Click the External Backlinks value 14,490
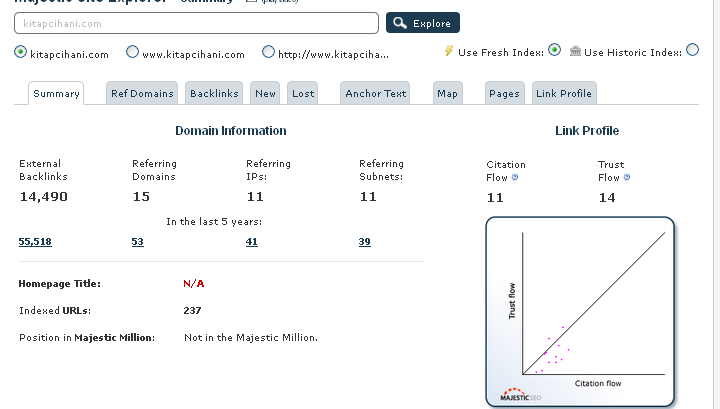The image size is (720, 409). tap(44, 196)
